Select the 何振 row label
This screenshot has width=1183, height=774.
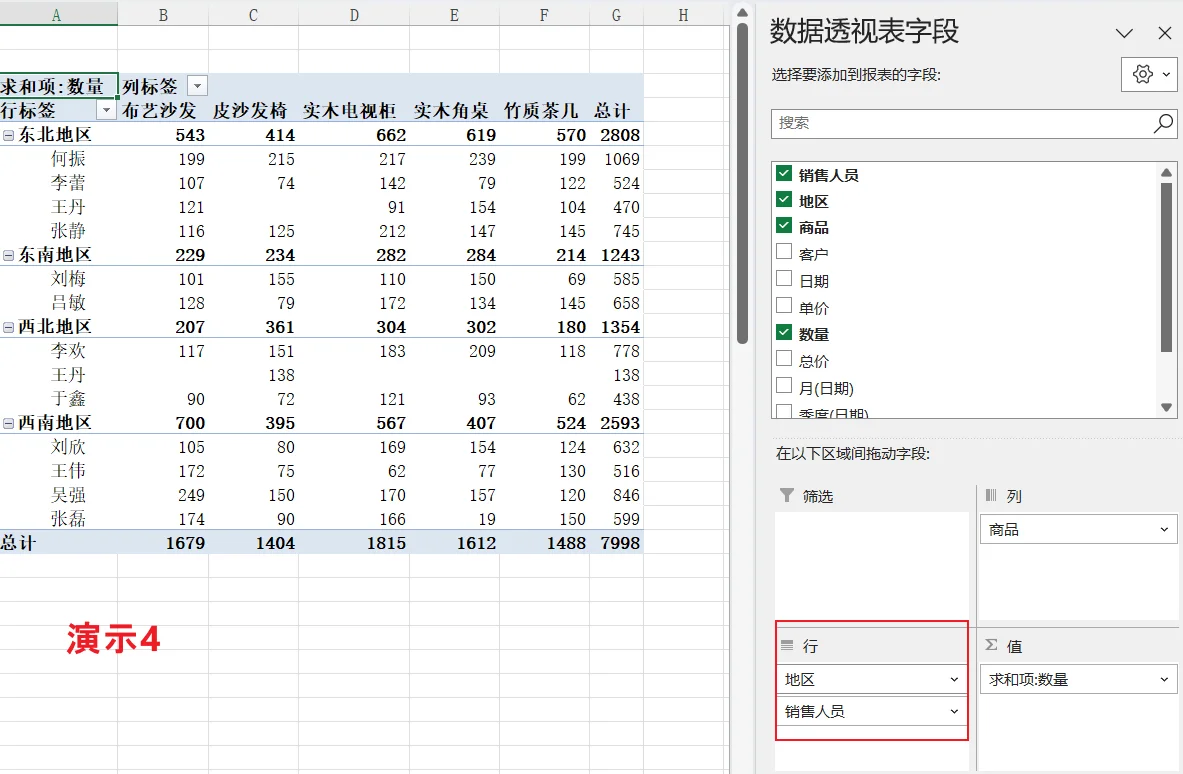(68, 159)
